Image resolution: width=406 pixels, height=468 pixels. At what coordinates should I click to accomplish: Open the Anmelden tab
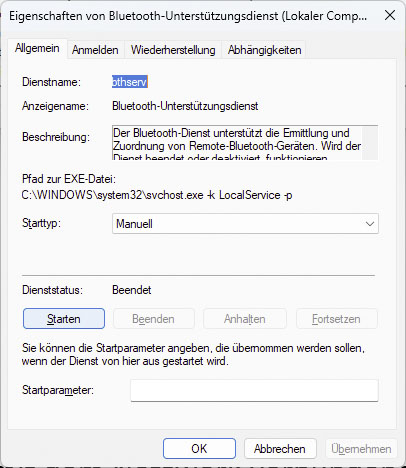click(95, 50)
